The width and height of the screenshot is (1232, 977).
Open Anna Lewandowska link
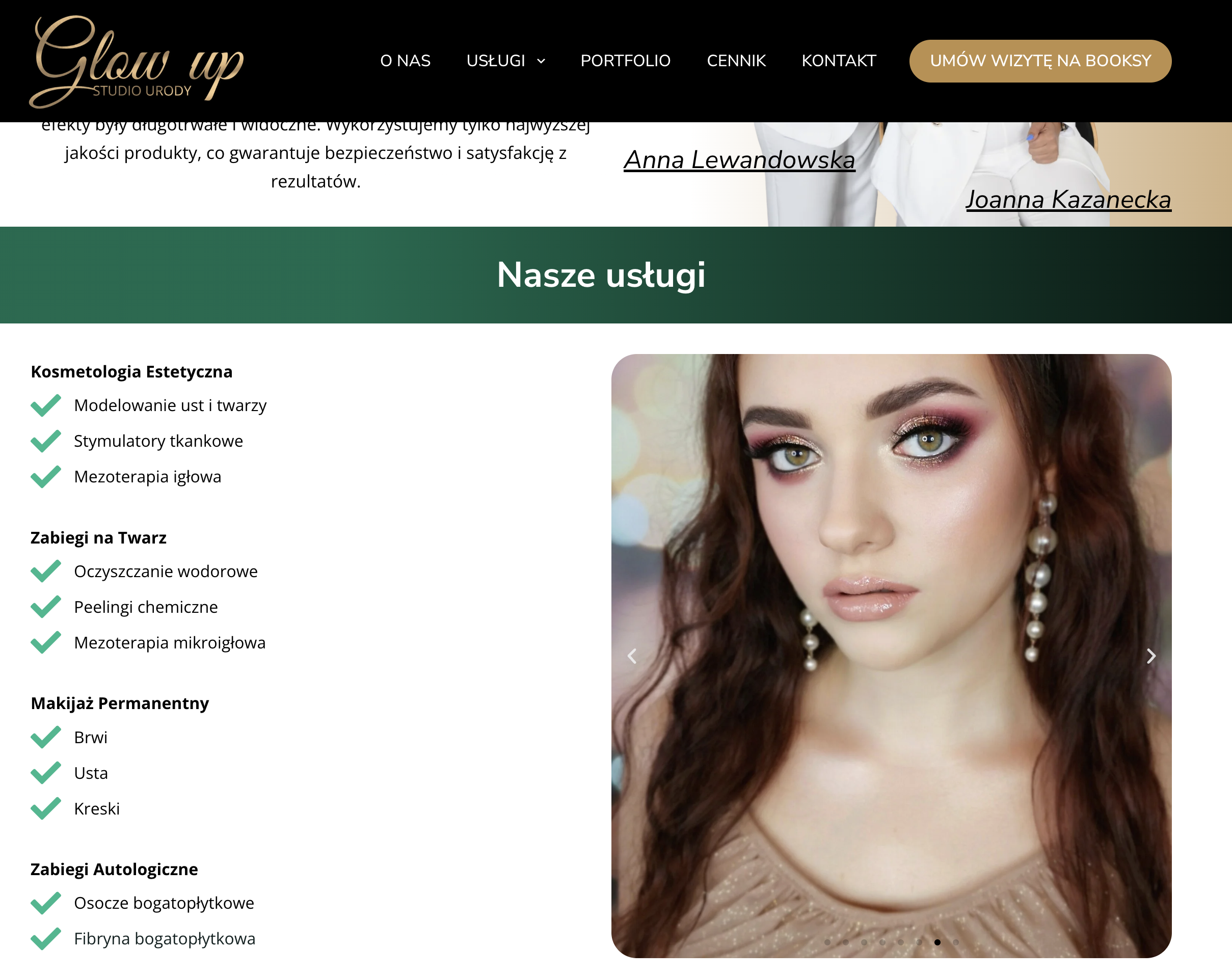click(x=739, y=160)
